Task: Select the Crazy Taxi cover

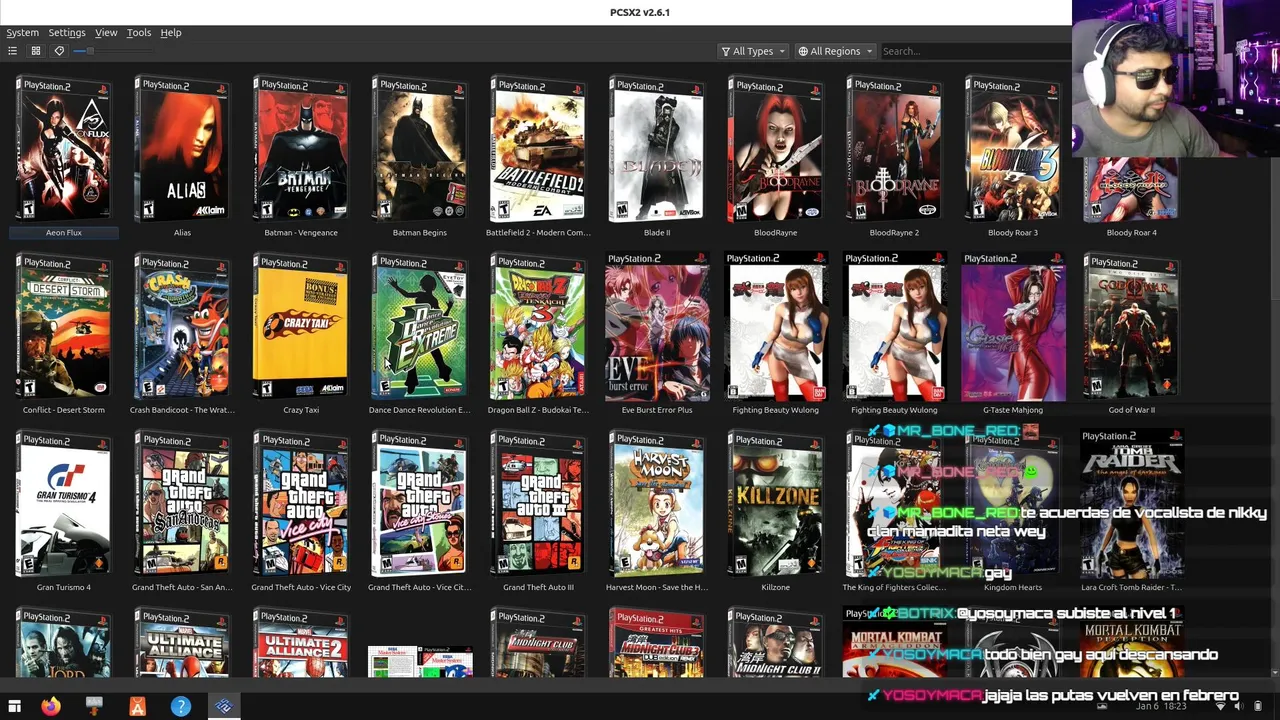Action: tap(301, 327)
